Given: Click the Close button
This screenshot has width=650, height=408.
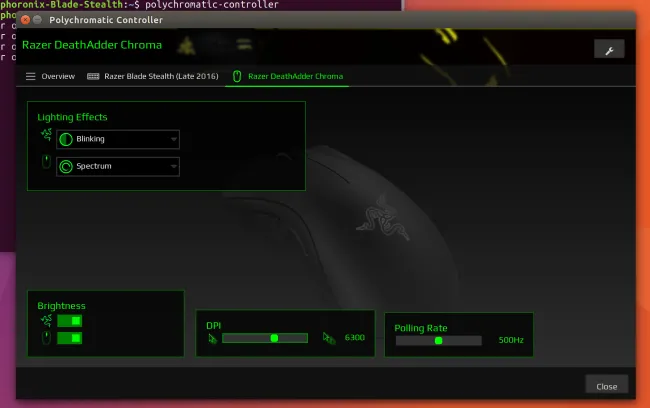Looking at the screenshot, I should pyautogui.click(x=607, y=386).
